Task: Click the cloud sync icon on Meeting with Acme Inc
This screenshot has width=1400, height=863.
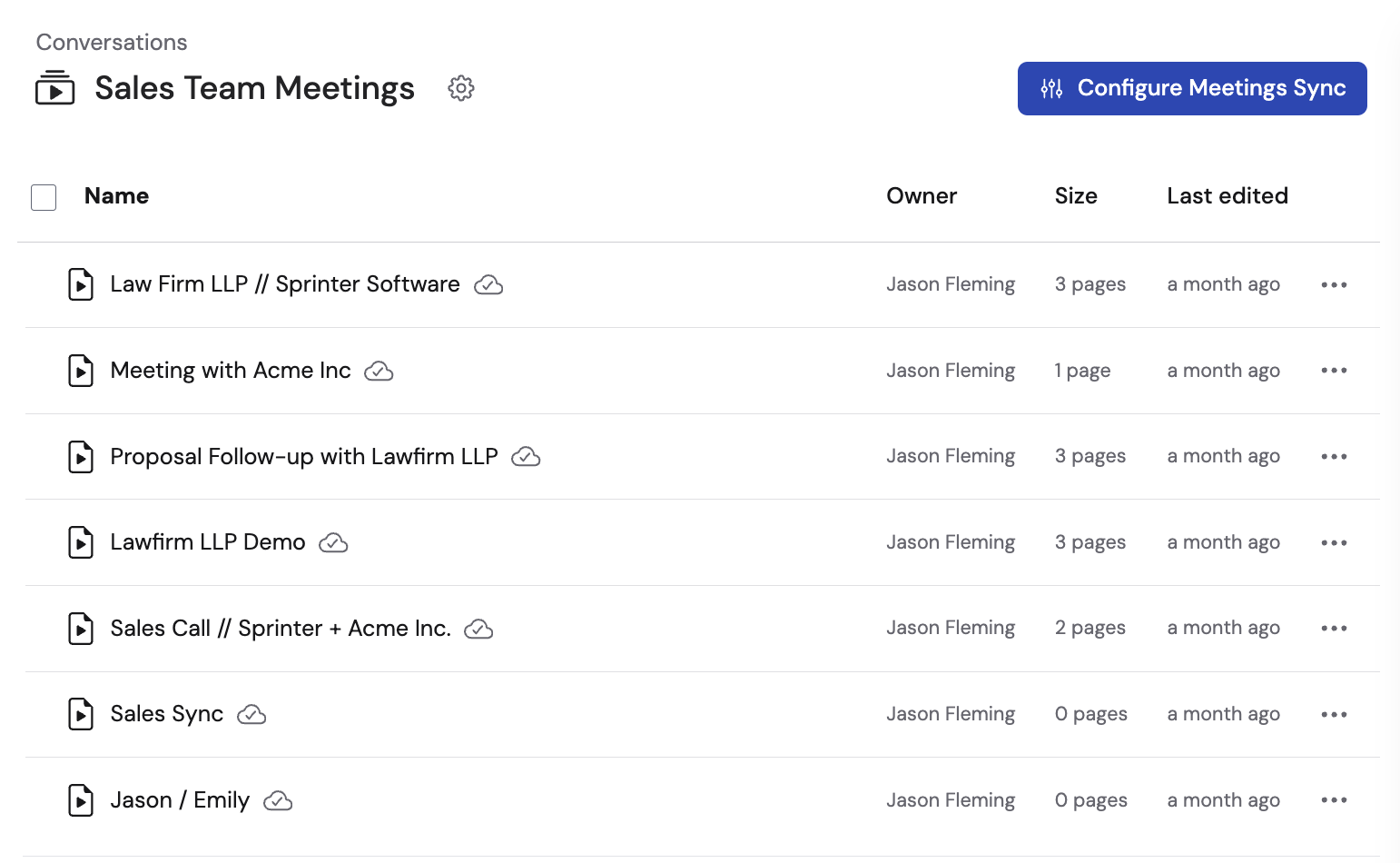Action: (379, 371)
